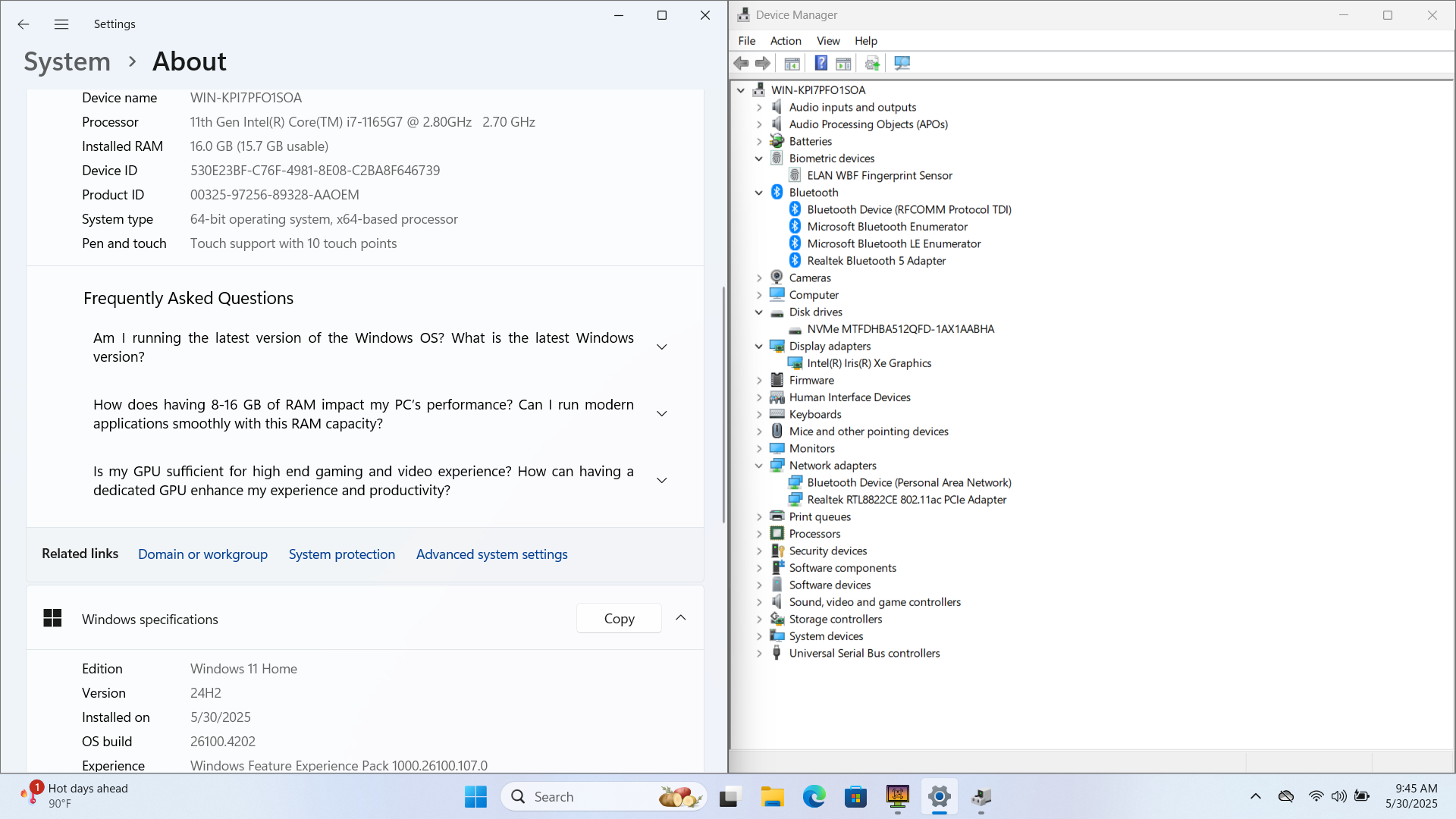Toggle Show/Hide Console Tree toolbar icon
1456x819 pixels.
click(x=792, y=64)
